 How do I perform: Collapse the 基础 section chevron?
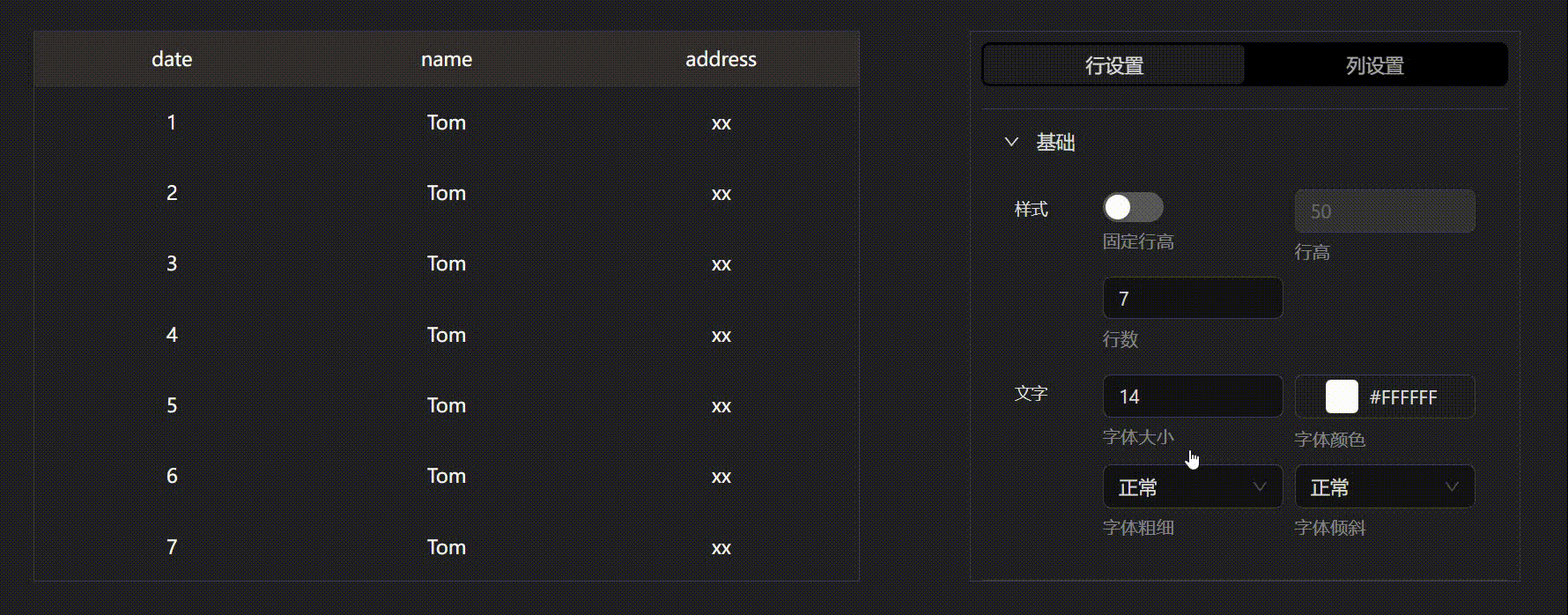pos(1011,142)
